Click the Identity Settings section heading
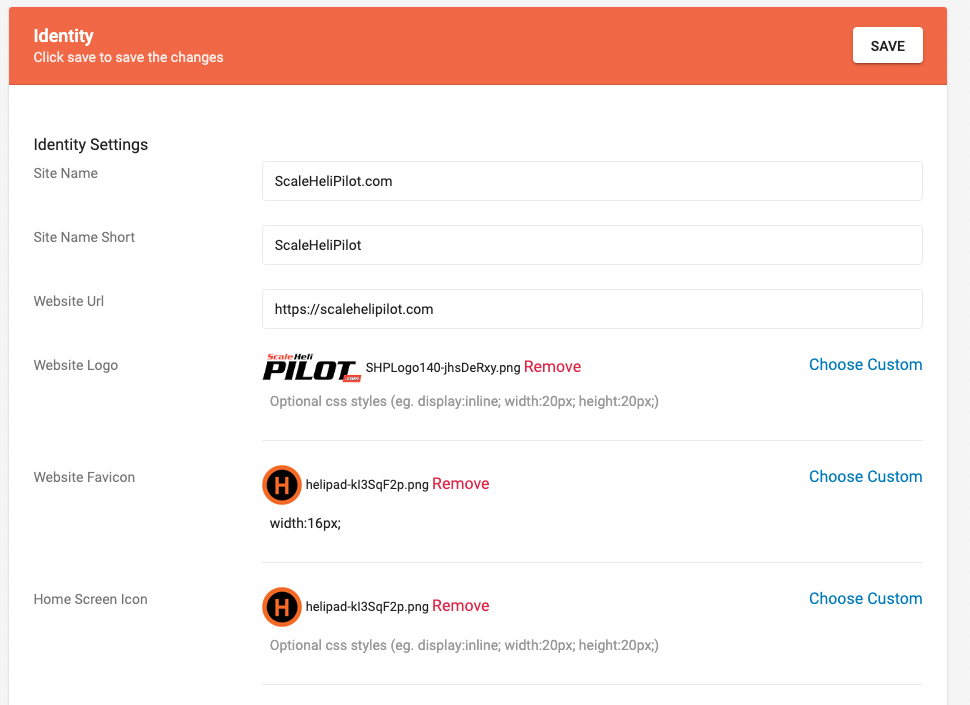The height and width of the screenshot is (705, 970). [x=91, y=145]
